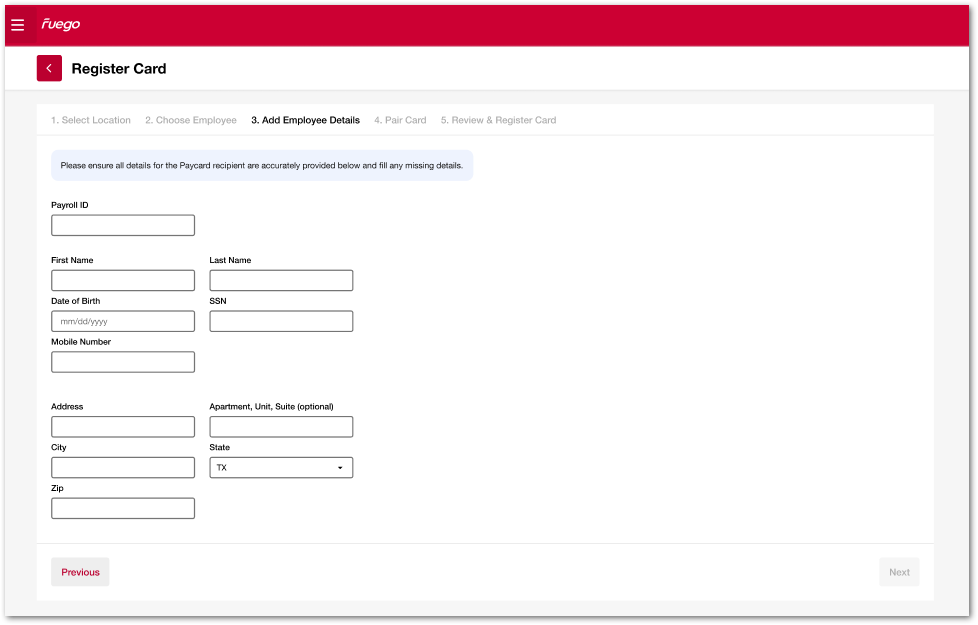Expand the State dropdown showing TX
The width and height of the screenshot is (978, 625).
[281, 468]
